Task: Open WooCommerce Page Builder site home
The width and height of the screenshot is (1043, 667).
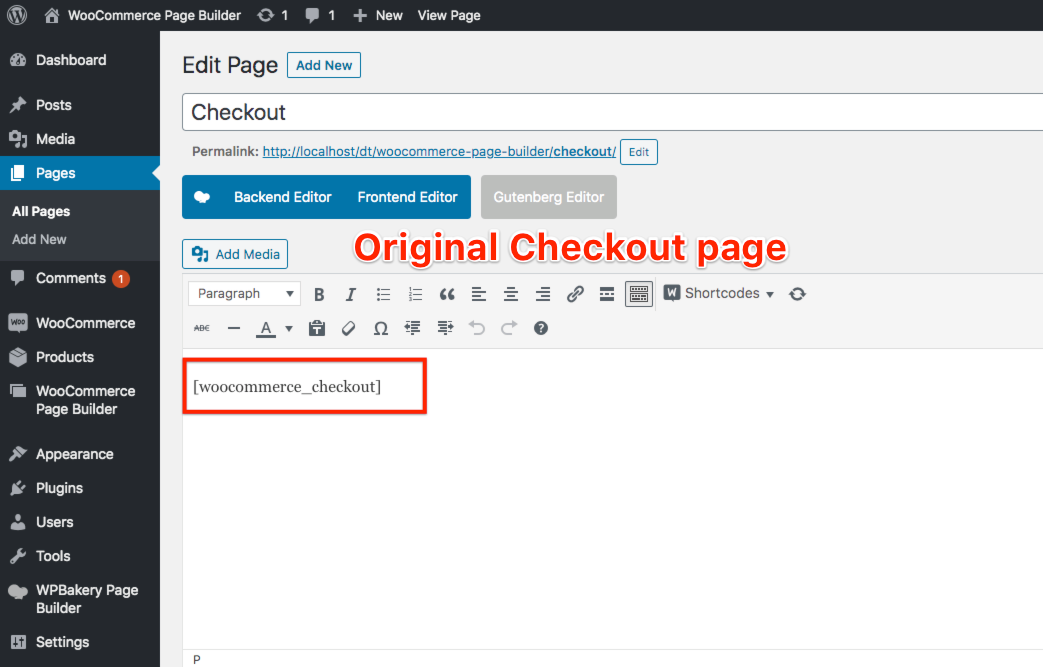Action: [142, 15]
